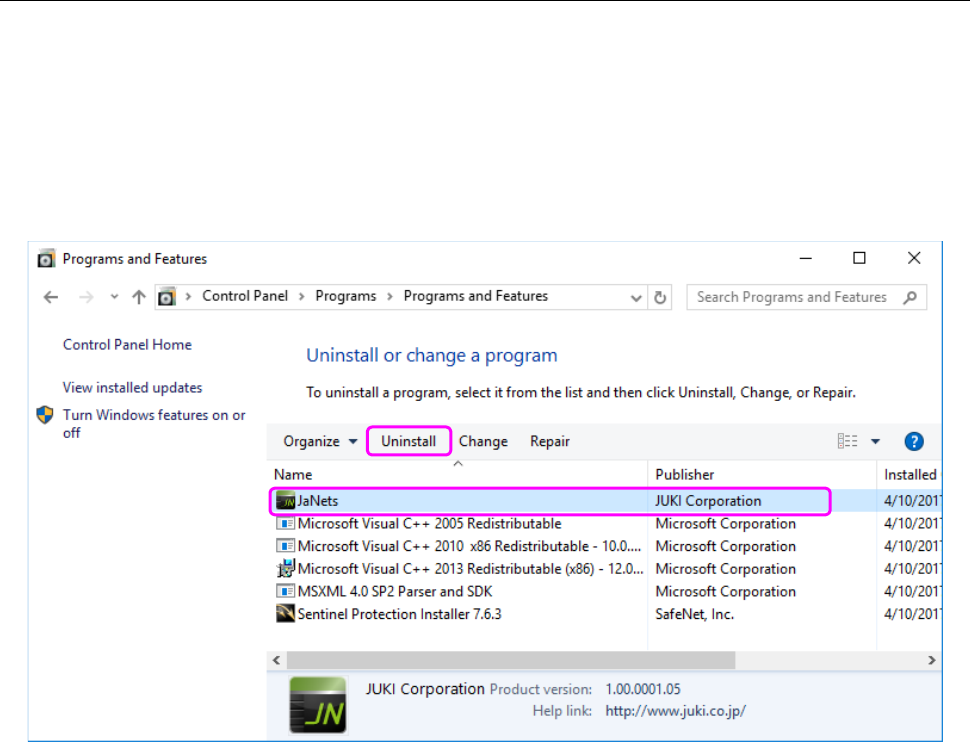This screenshot has width=970, height=742.
Task: Click the SafeNet, Inc. publisher cell
Action: (694, 614)
